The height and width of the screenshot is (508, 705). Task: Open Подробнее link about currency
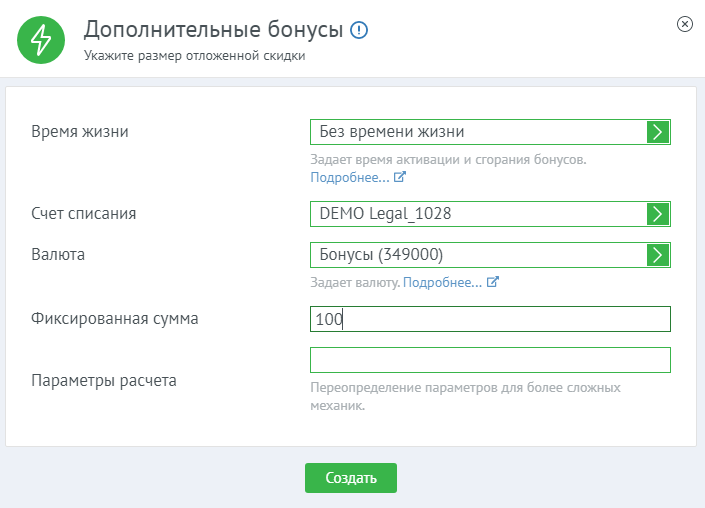(442, 283)
